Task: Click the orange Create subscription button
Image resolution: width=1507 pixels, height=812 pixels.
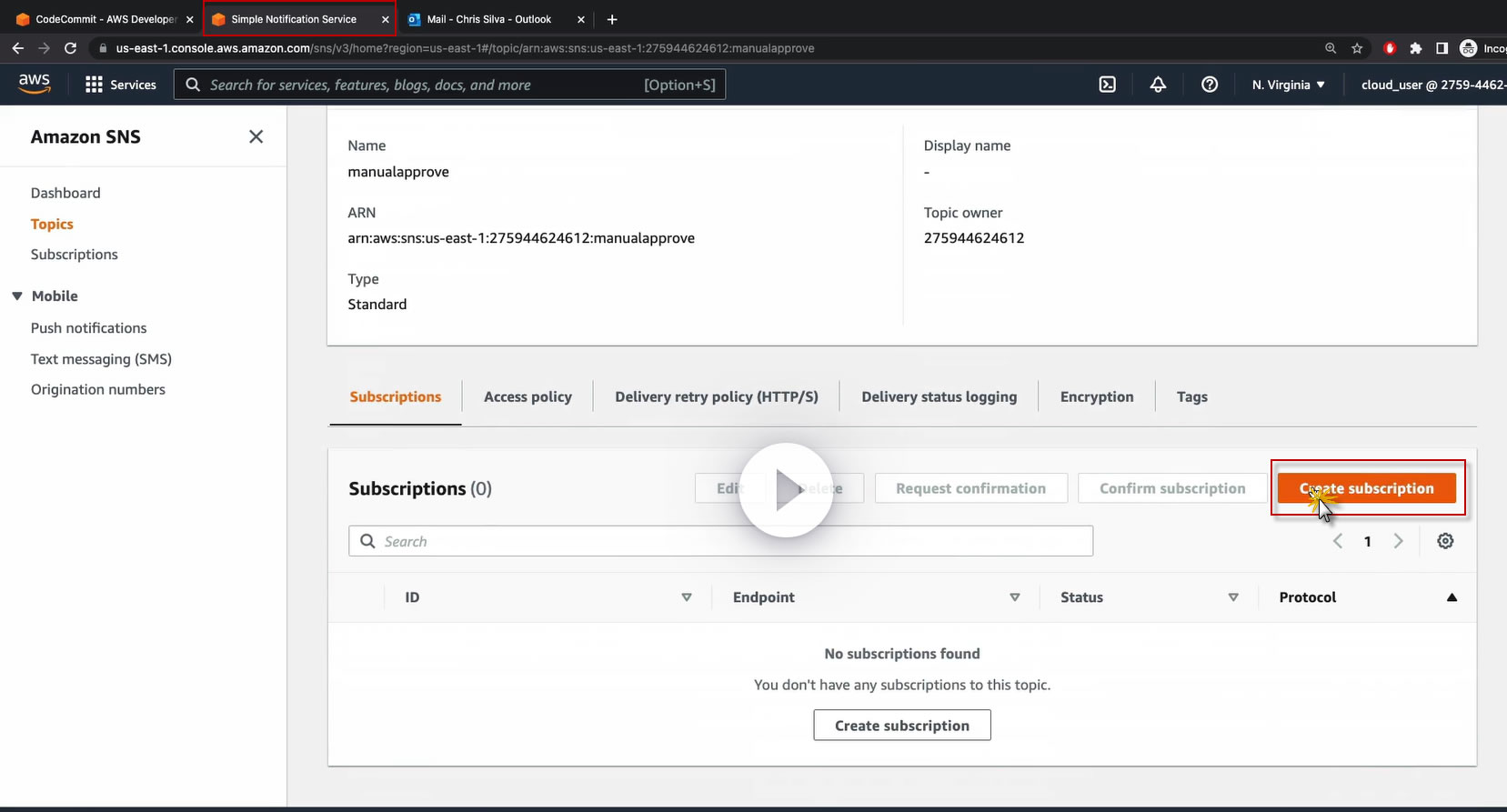Action: [x=1367, y=488]
